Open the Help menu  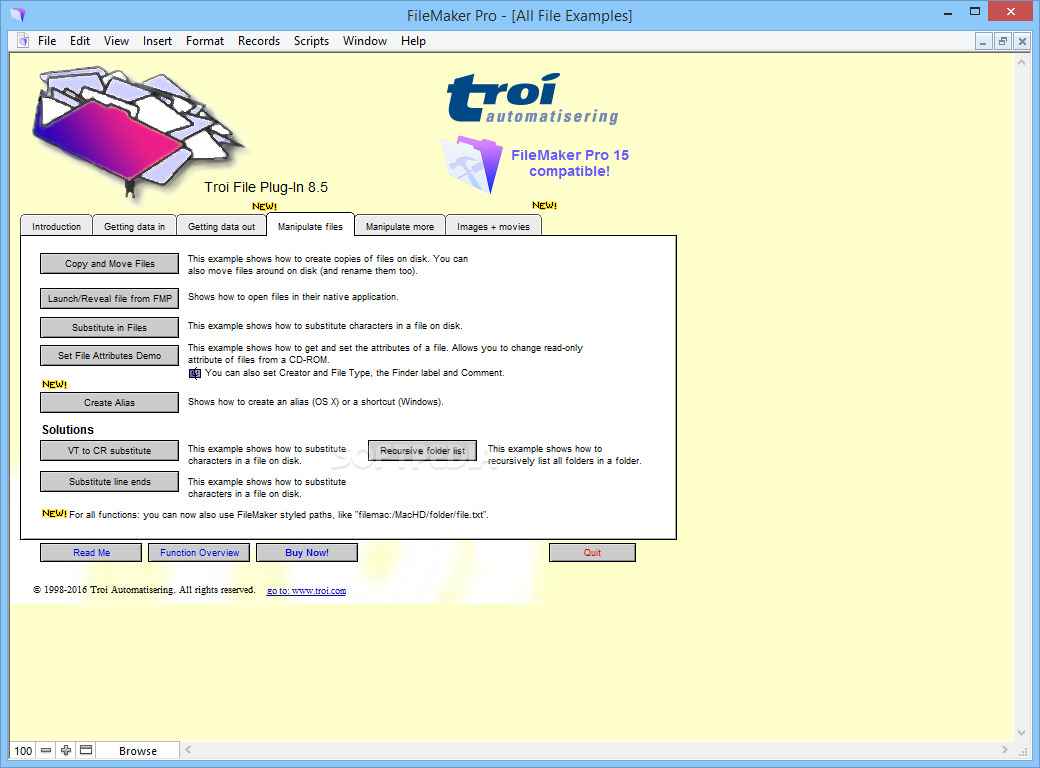click(x=413, y=40)
